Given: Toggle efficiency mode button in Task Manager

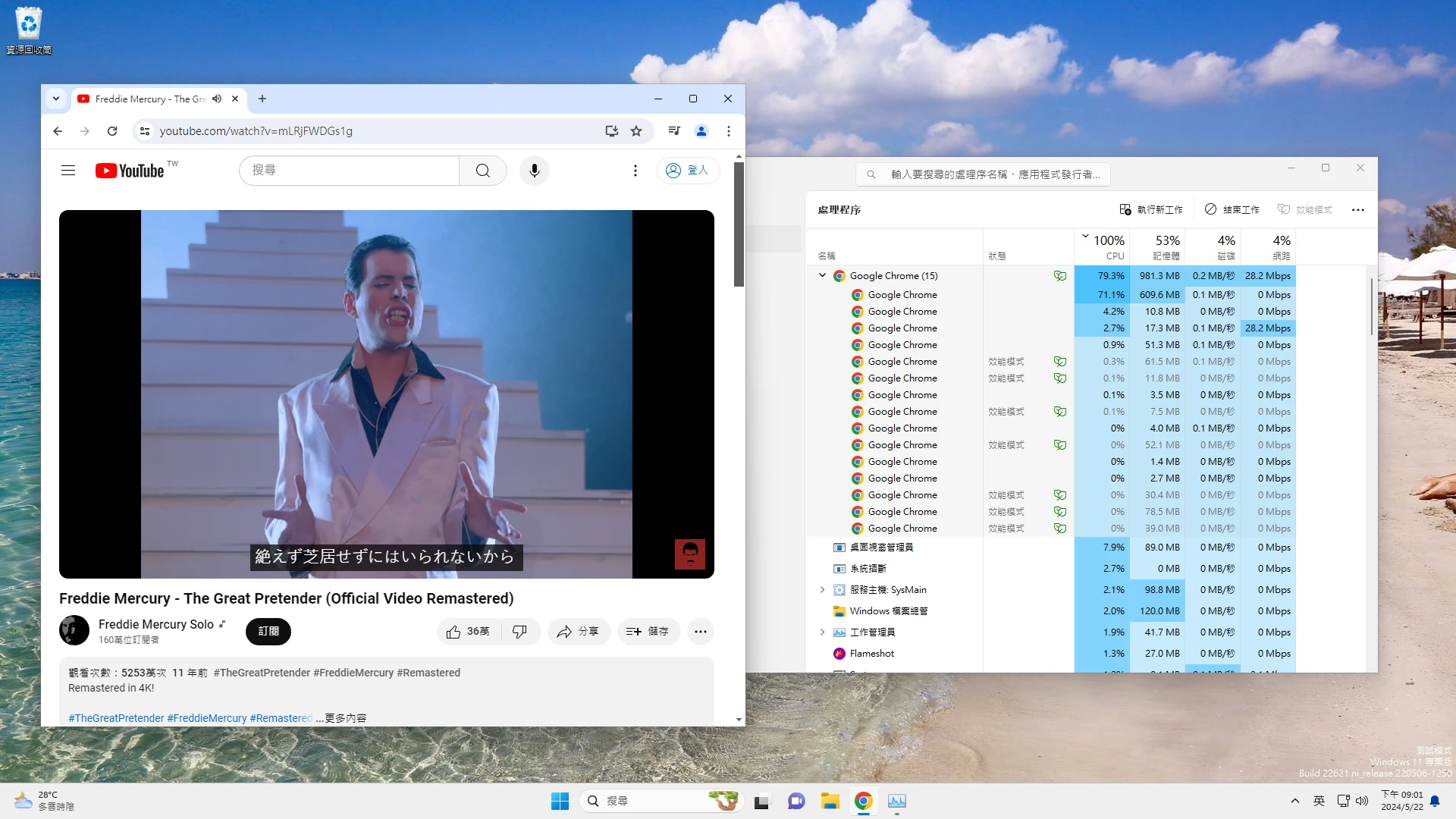Looking at the screenshot, I should pyautogui.click(x=1304, y=210).
